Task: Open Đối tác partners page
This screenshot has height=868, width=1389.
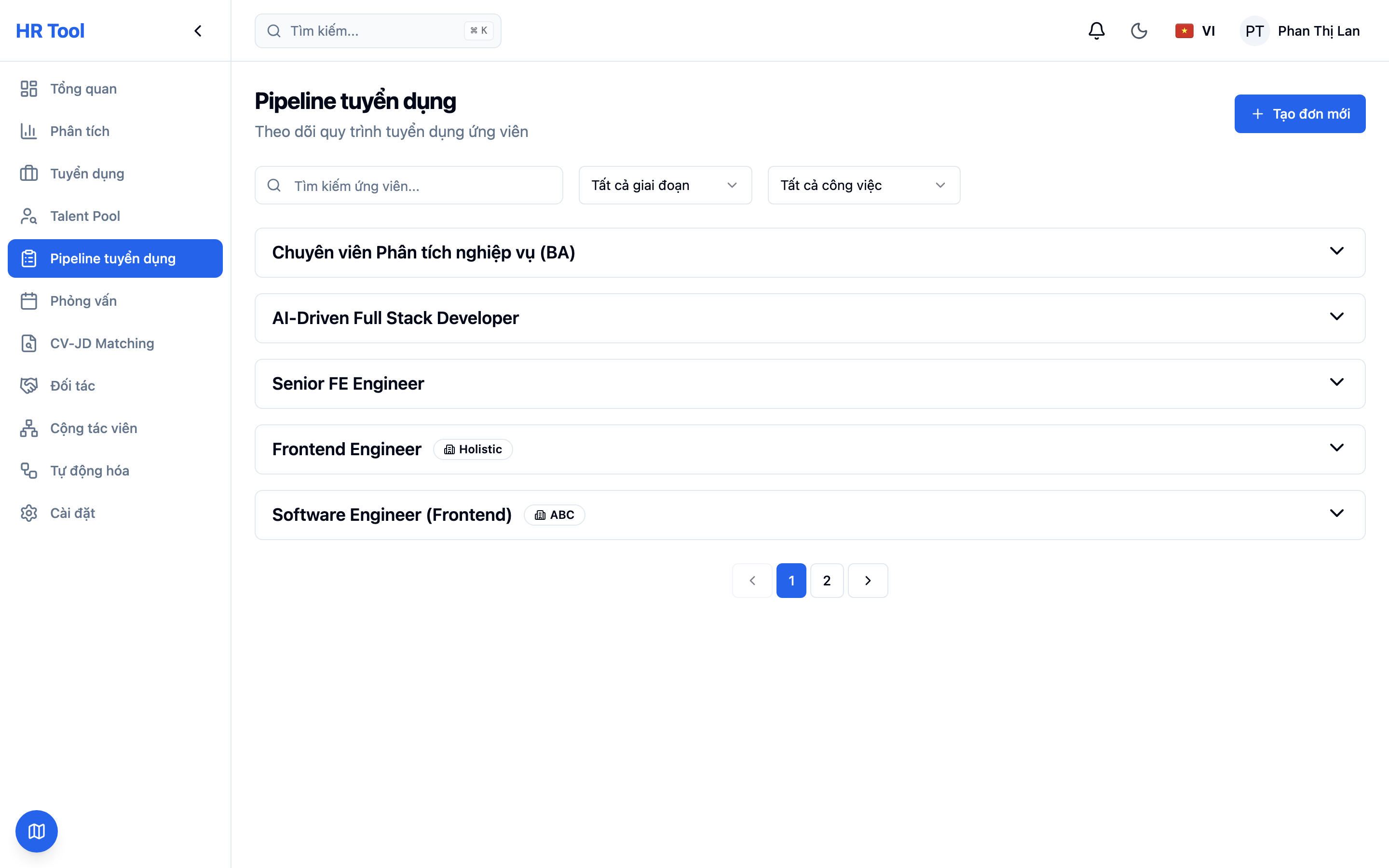Action: (x=115, y=386)
